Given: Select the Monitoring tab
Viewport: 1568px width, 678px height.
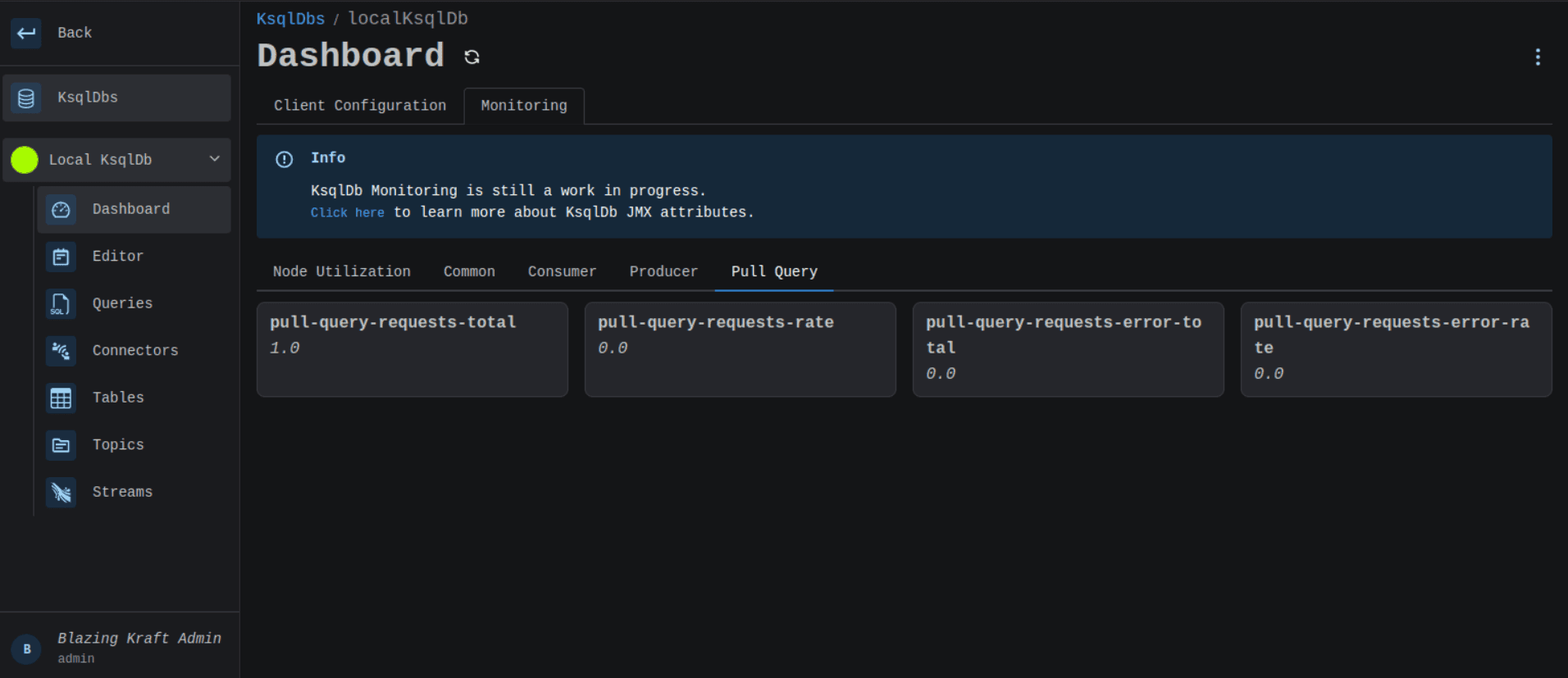Looking at the screenshot, I should (524, 106).
